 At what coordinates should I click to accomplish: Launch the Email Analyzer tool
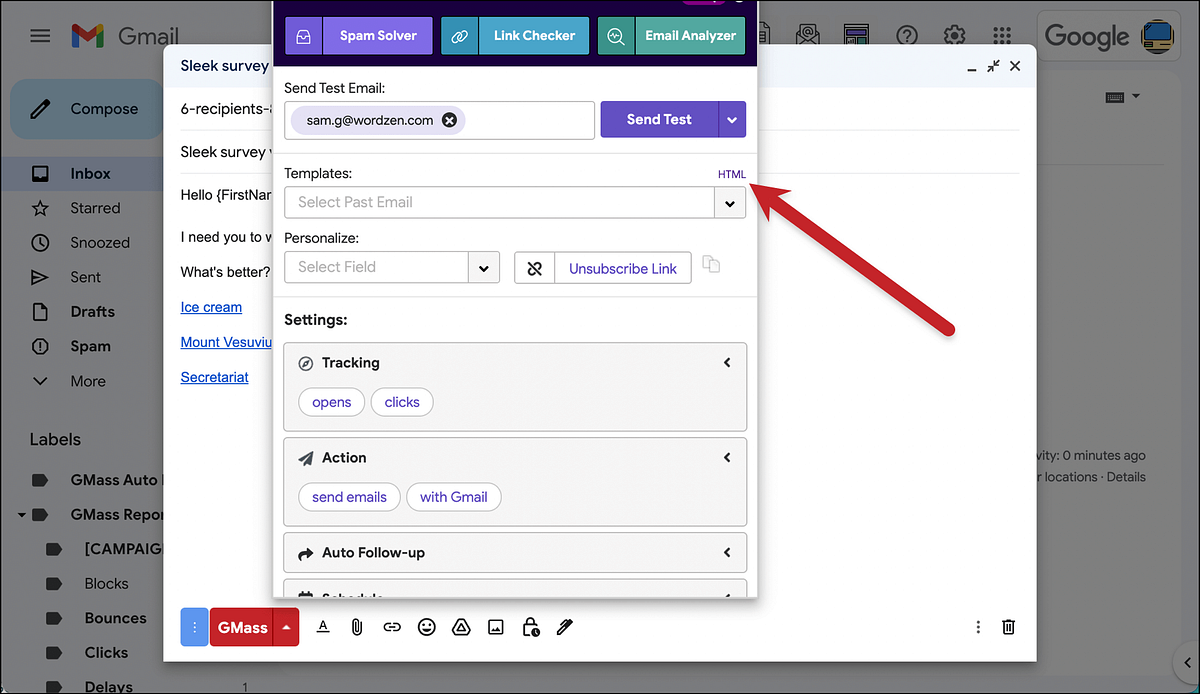coord(690,34)
